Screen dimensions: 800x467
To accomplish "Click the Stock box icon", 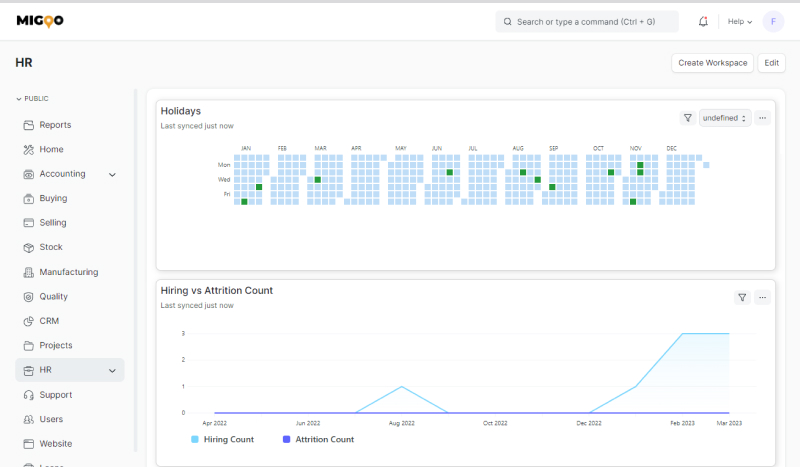I will point(29,247).
